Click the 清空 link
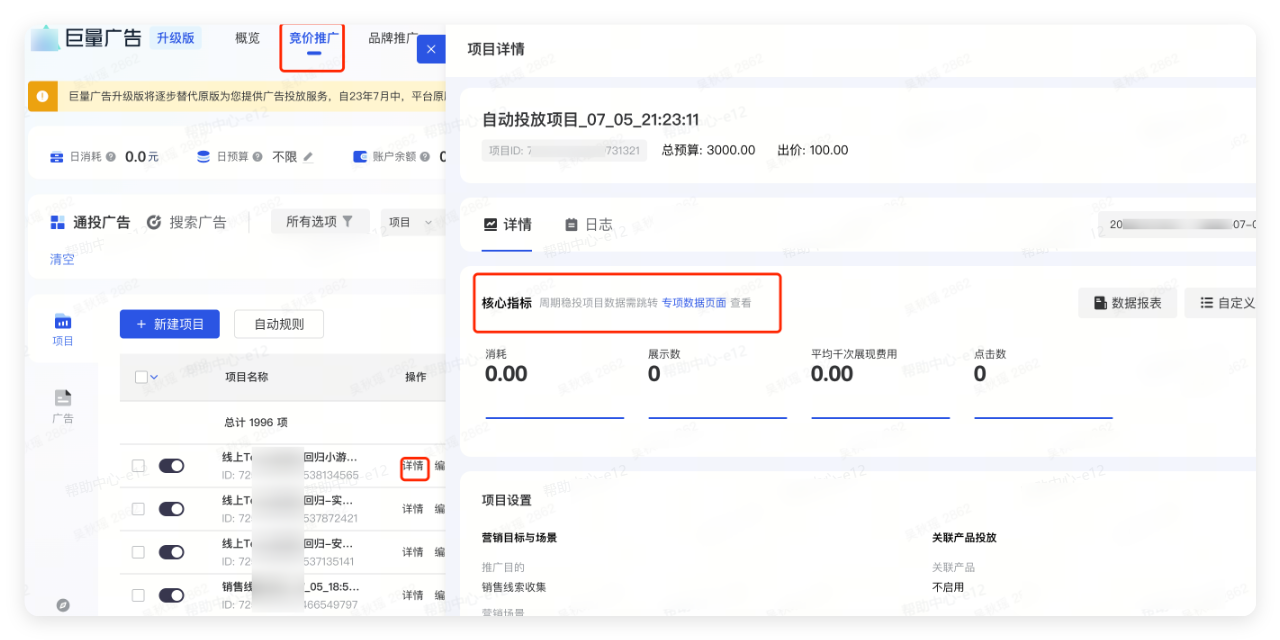This screenshot has width=1280, height=640. (x=62, y=259)
